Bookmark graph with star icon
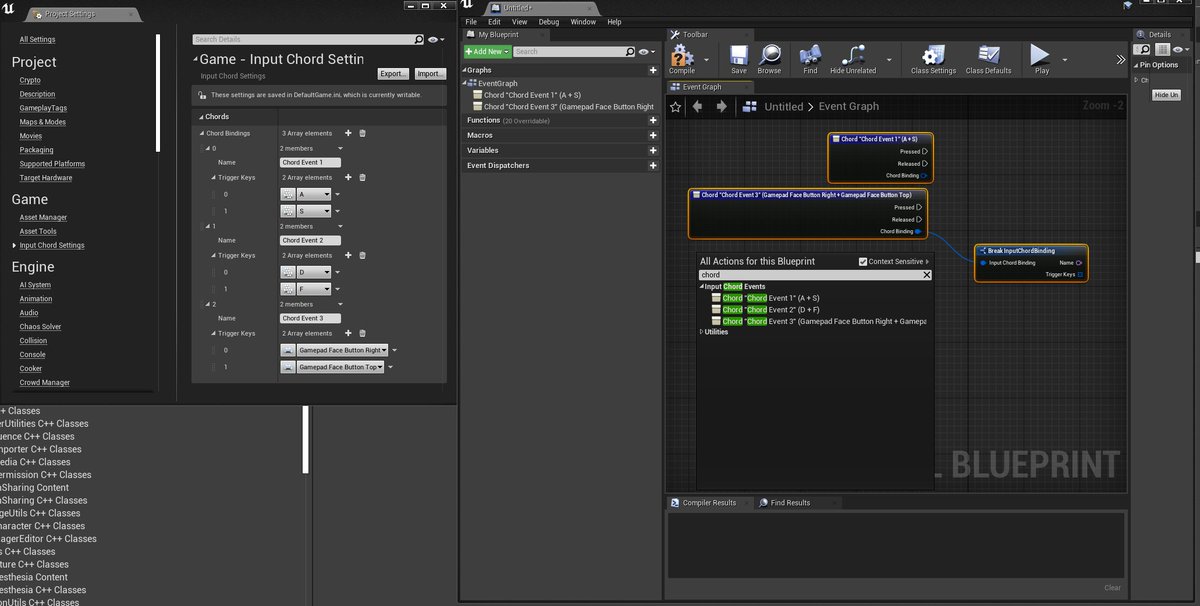1200x606 pixels. (x=676, y=106)
